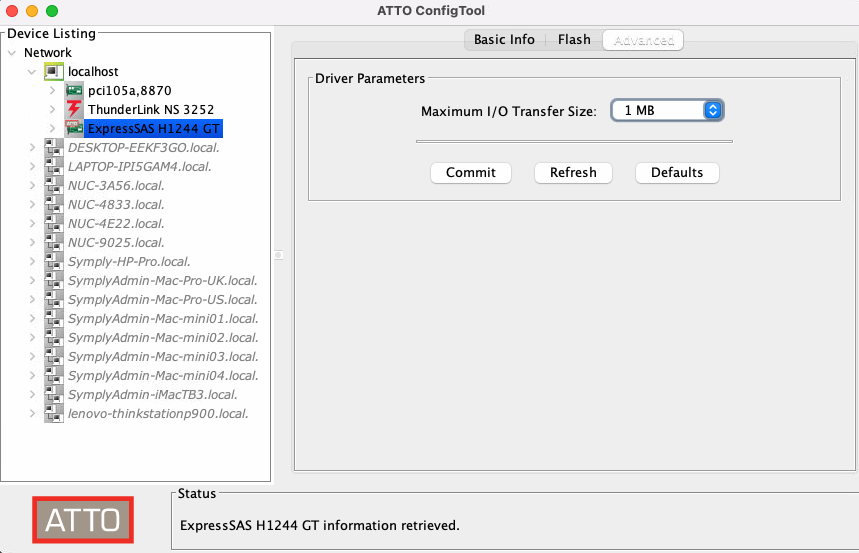Click the ThunderLink NS 3252 lightning icon
The height and width of the screenshot is (553, 859).
click(74, 109)
